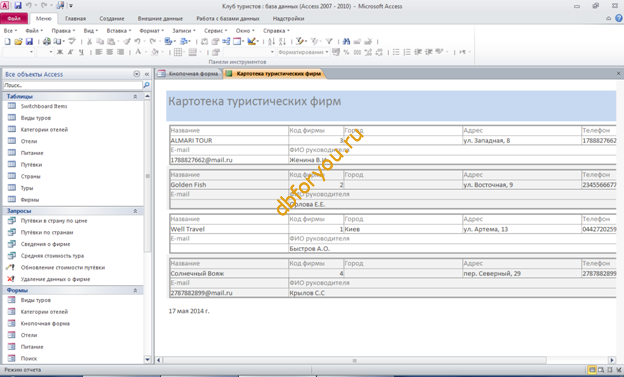Open the Надстройки tab
The width and height of the screenshot is (624, 377).
pyautogui.click(x=289, y=19)
